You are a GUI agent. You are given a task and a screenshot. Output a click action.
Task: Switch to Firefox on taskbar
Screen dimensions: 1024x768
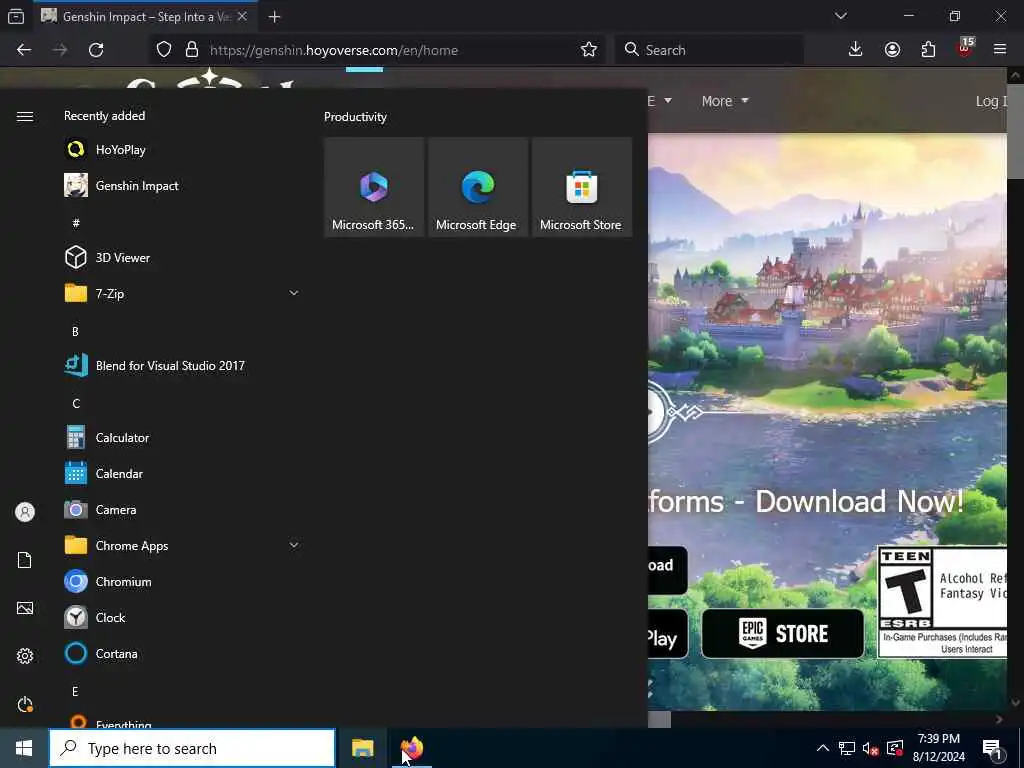tap(412, 748)
